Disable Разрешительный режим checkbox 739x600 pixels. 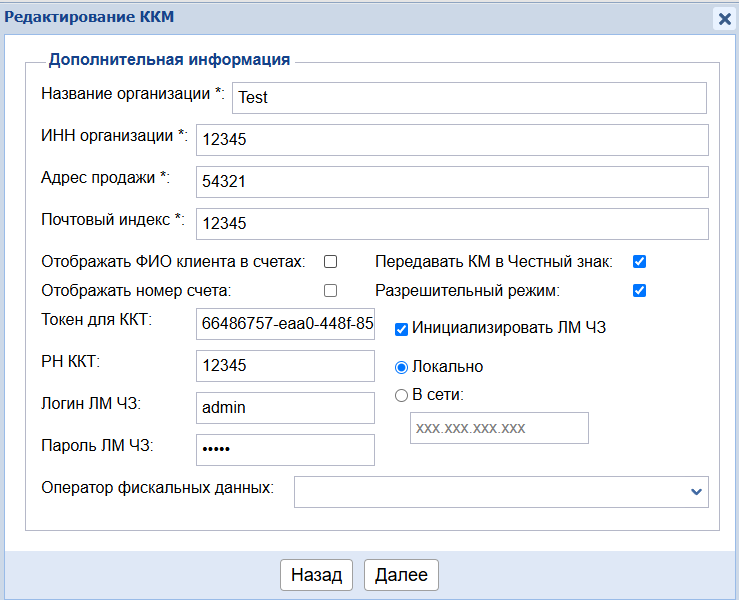[x=640, y=291]
